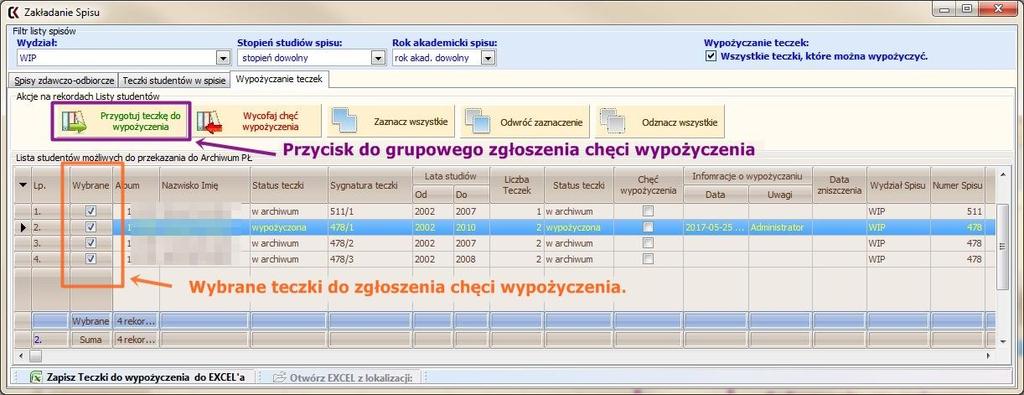The image size is (1024, 395).
Task: Uncheck the Wybrane checkbox in row 2
Action: 91,227
